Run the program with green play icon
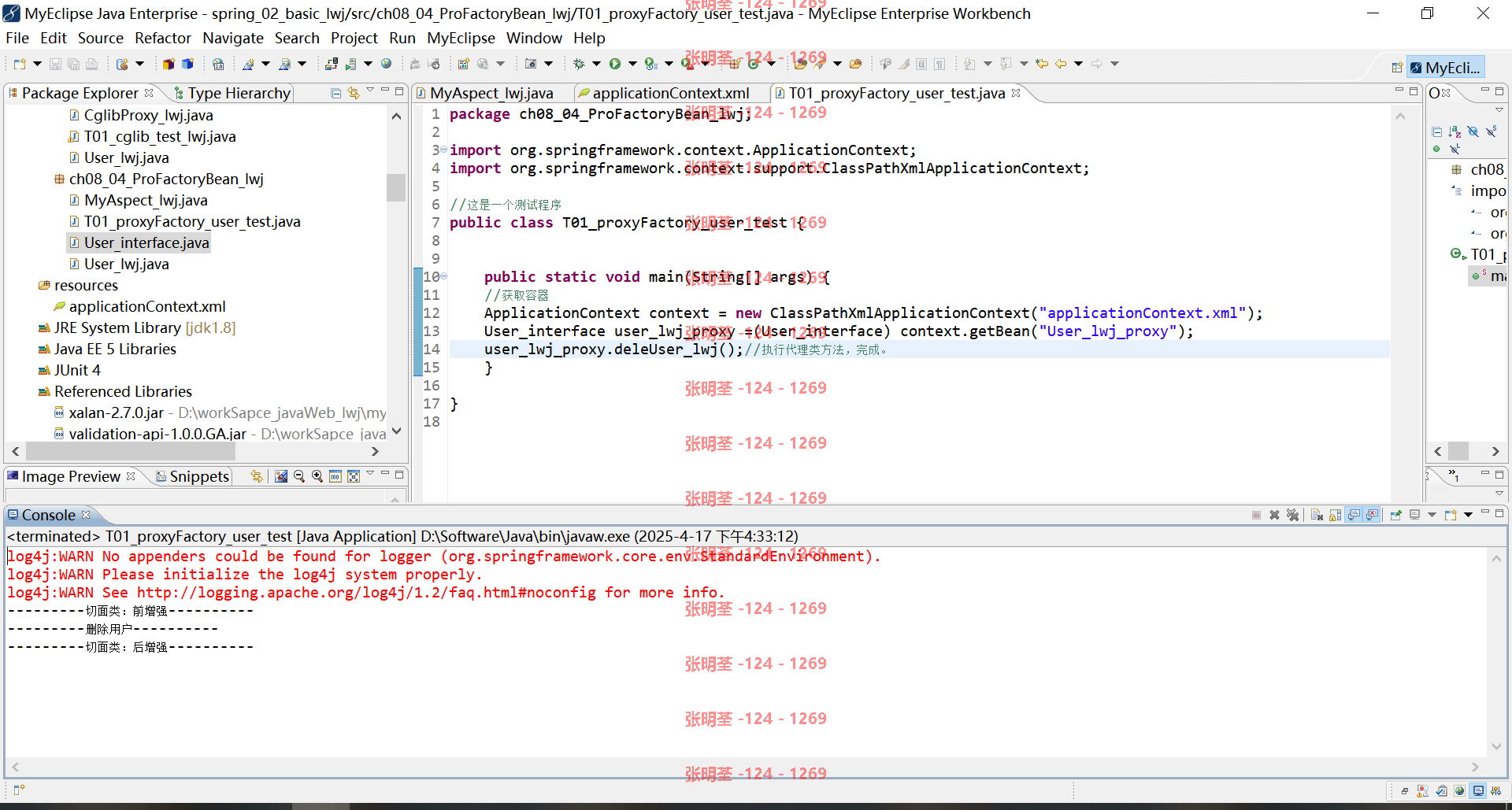Image resolution: width=1512 pixels, height=810 pixels. click(615, 64)
